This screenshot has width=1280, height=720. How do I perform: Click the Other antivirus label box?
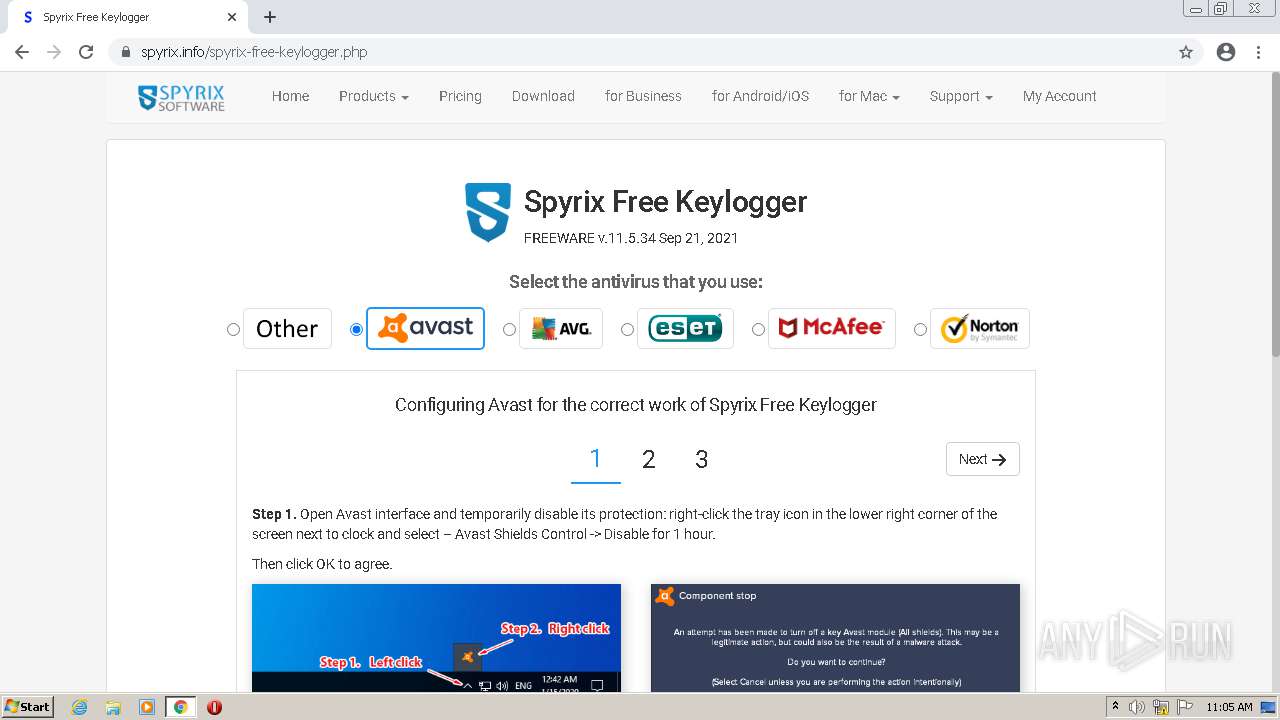[287, 328]
